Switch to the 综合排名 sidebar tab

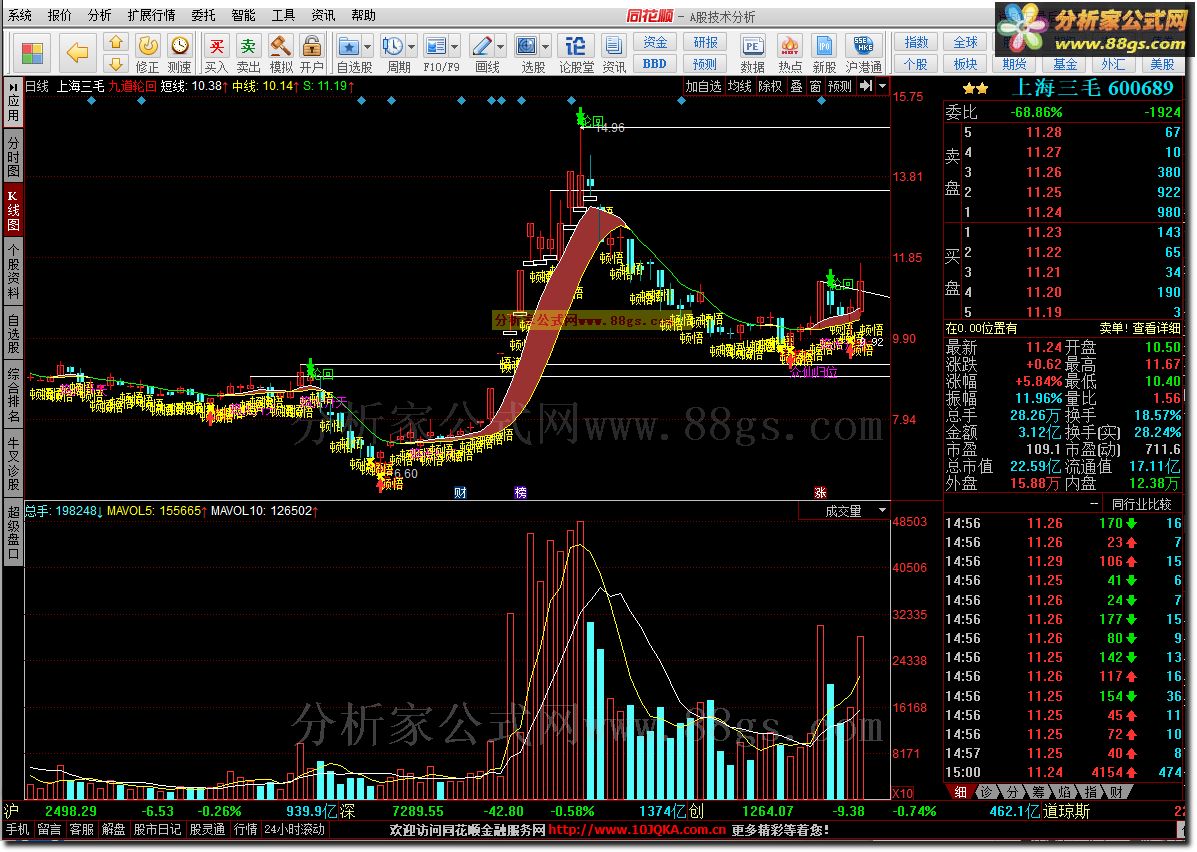14,395
